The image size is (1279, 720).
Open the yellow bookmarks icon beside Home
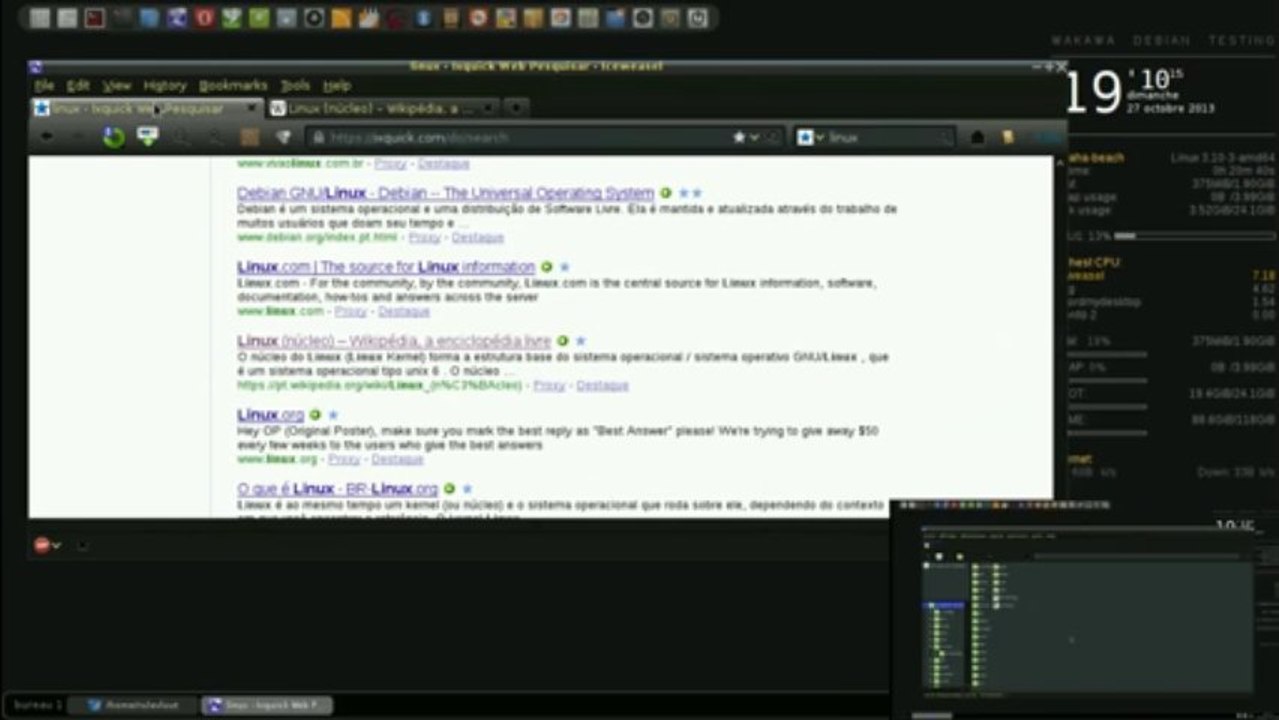tap(1008, 137)
